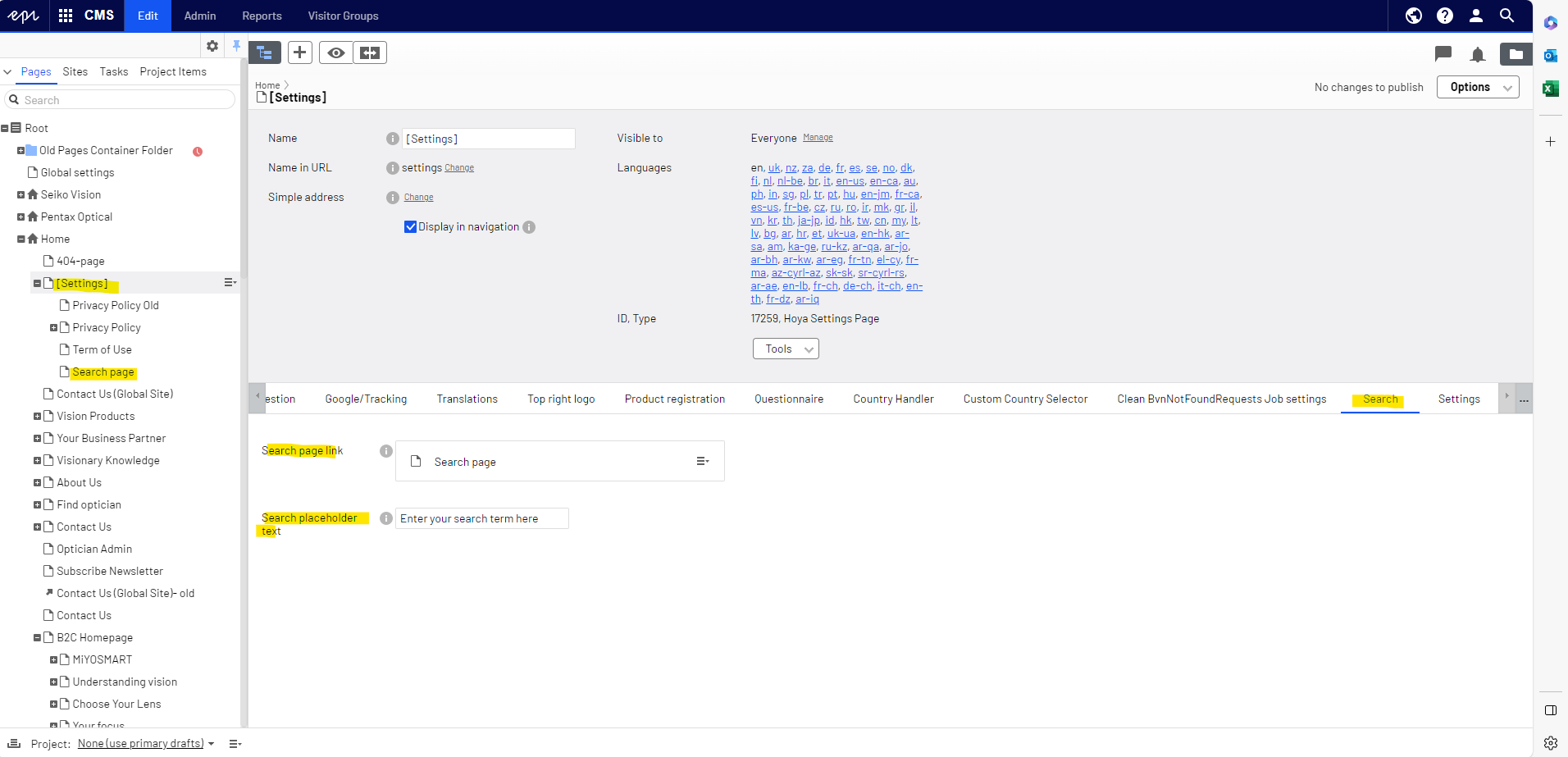This screenshot has width=1568, height=757.
Task: Expand the Tools dropdown
Action: point(785,349)
